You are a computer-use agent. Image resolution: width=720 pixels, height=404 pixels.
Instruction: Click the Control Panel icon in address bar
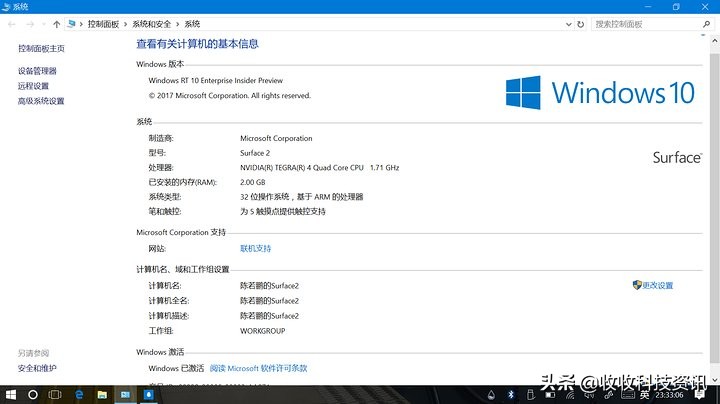[71, 24]
